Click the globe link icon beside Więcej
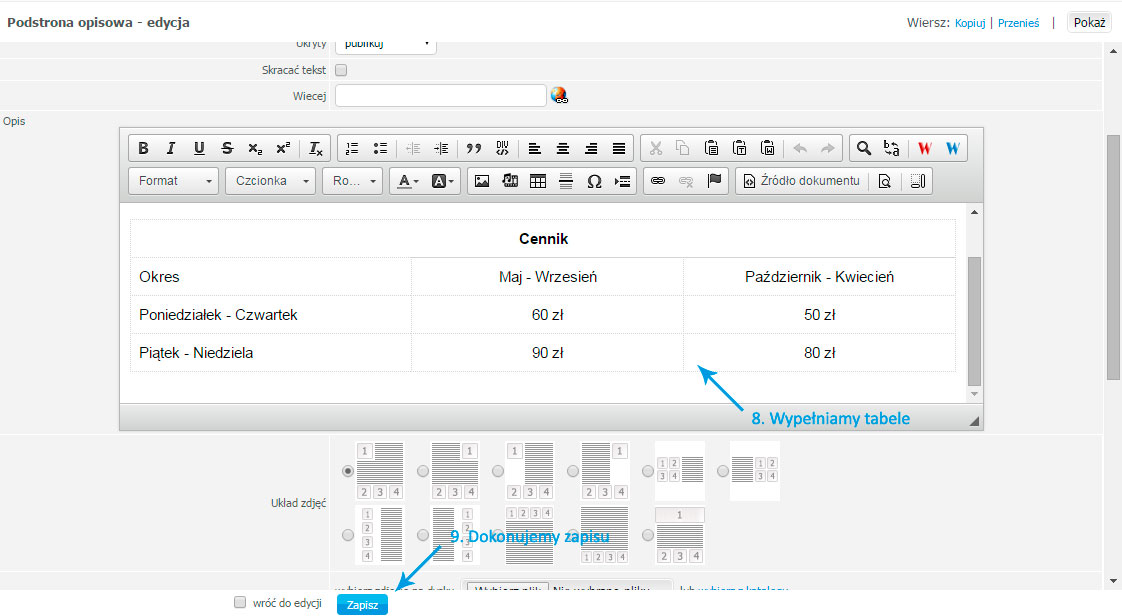The height and width of the screenshot is (616, 1122). coord(559,95)
